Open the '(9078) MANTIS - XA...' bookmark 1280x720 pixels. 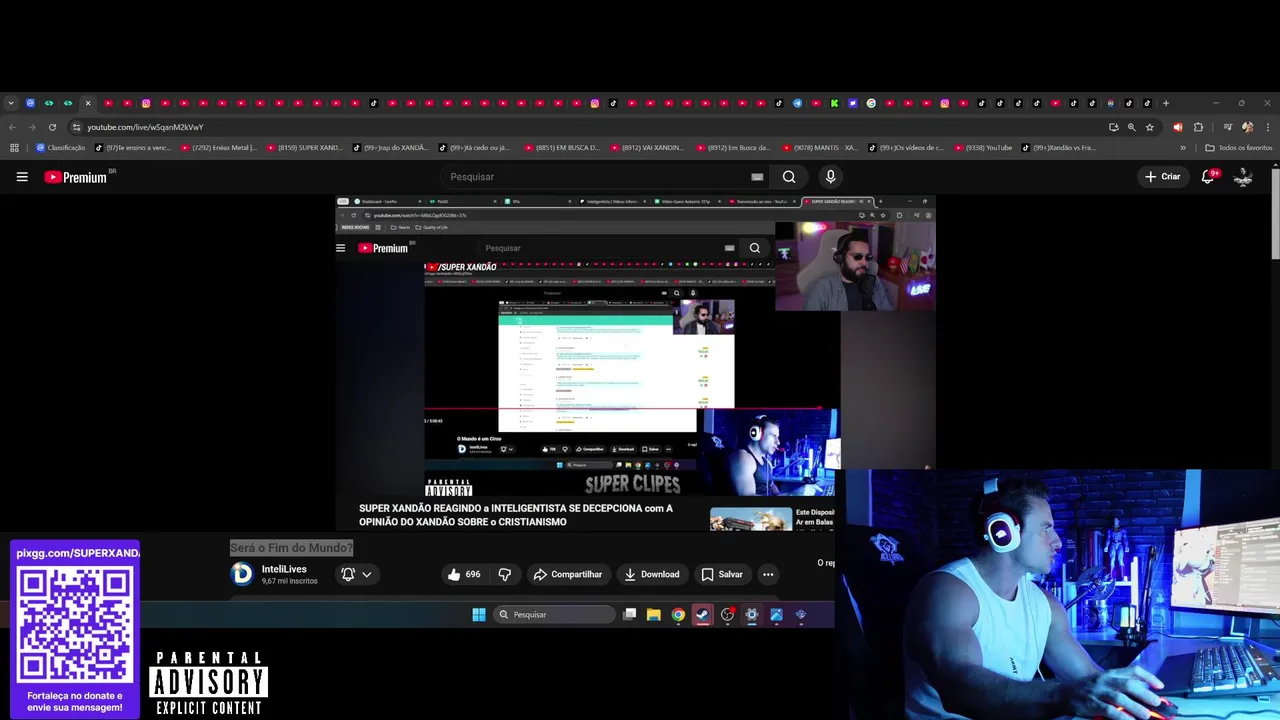[820, 148]
